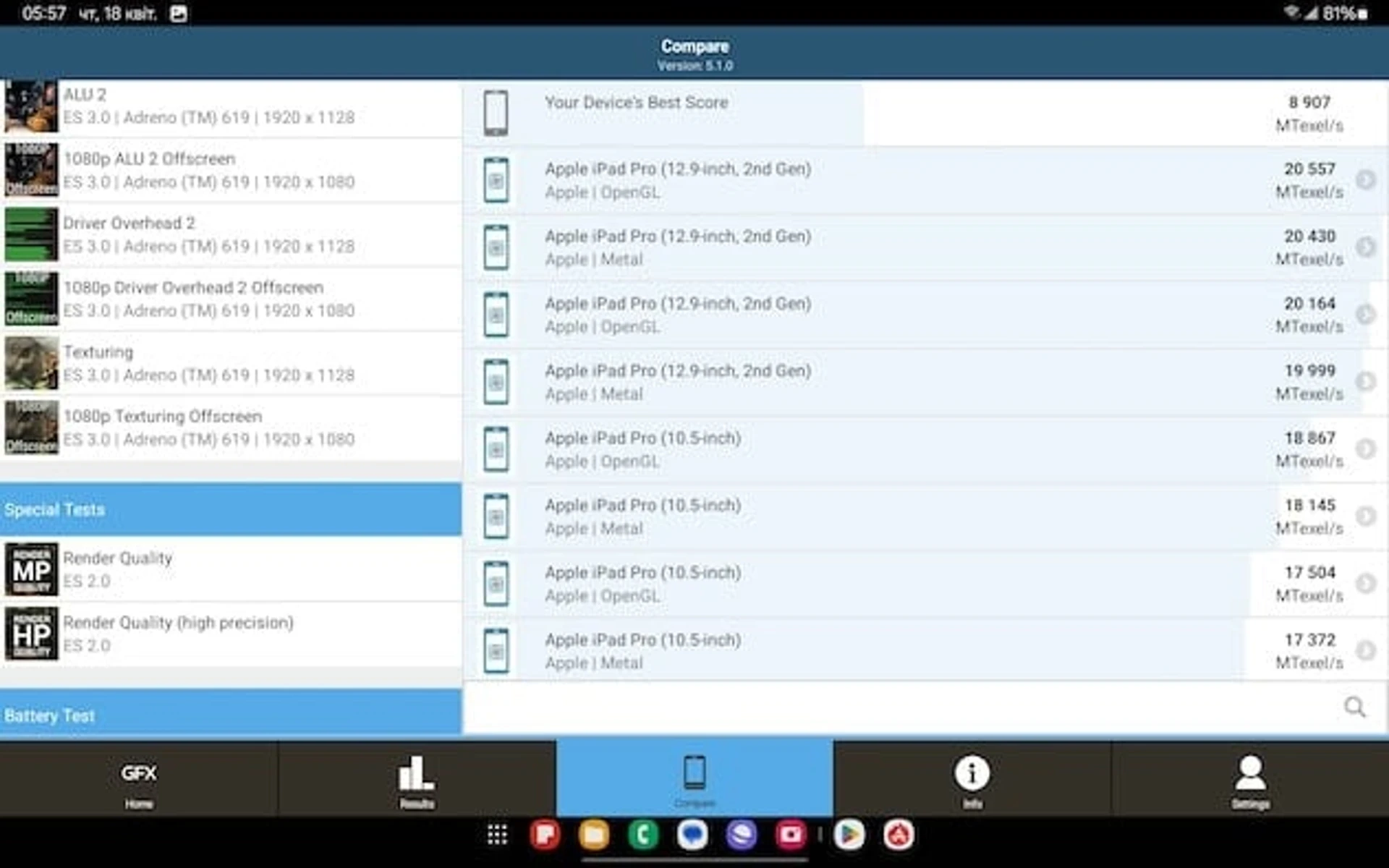Image resolution: width=1389 pixels, height=868 pixels.
Task: Open the Info tab
Action: tap(972, 779)
